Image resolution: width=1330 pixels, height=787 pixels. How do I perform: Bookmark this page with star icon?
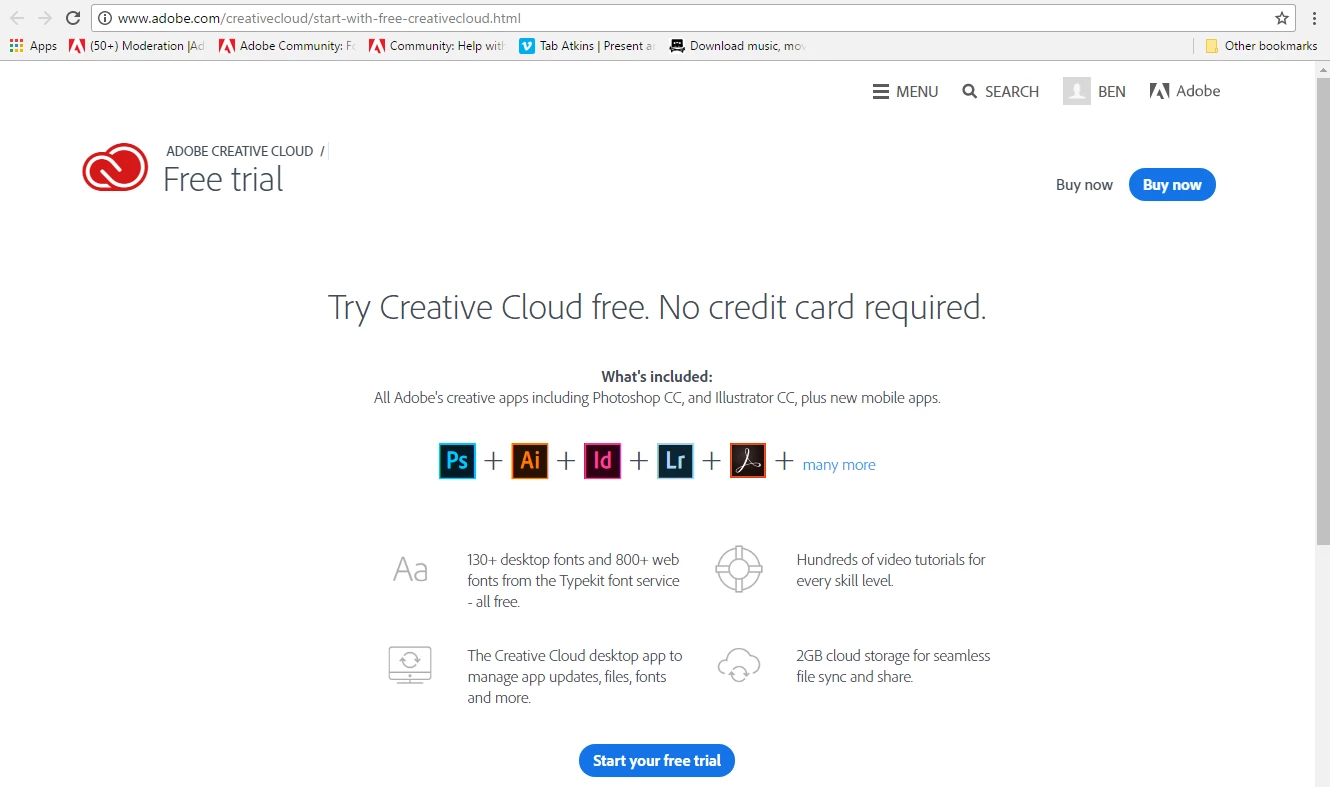click(x=1282, y=18)
